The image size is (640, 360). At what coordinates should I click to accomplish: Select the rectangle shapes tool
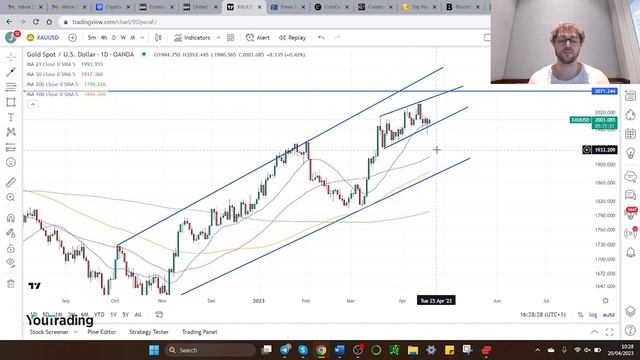(11, 102)
